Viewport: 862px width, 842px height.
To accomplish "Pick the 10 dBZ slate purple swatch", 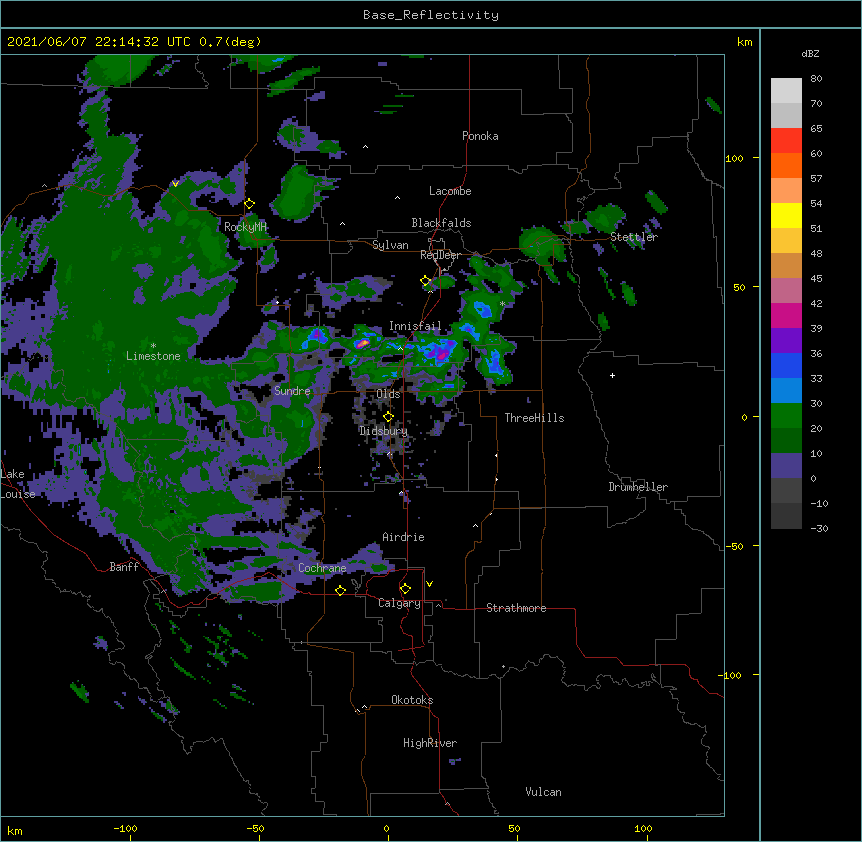I will coord(786,466).
